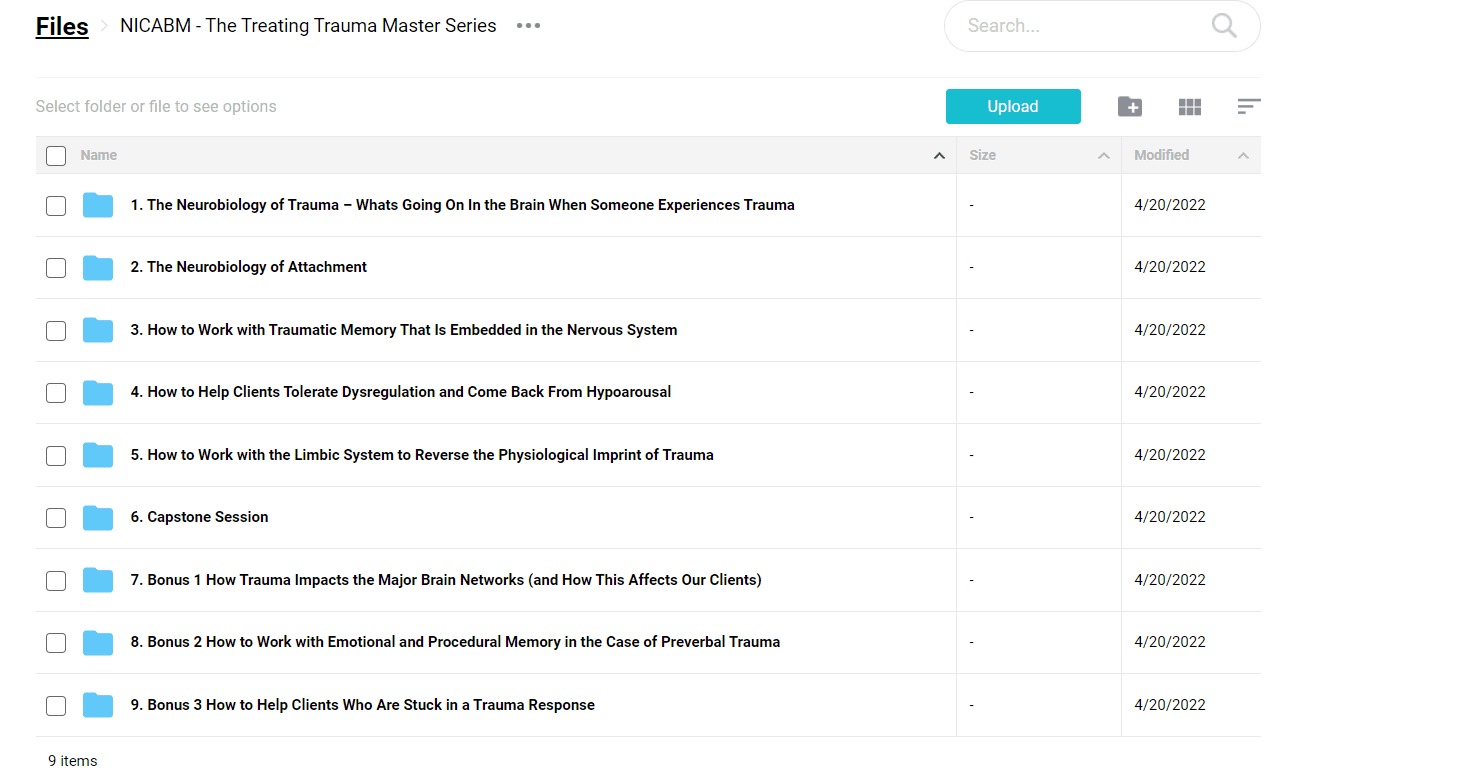Click folder icon for Tolerate Dysregulation row
Viewport: 1478px width, 777px height.
tap(98, 392)
